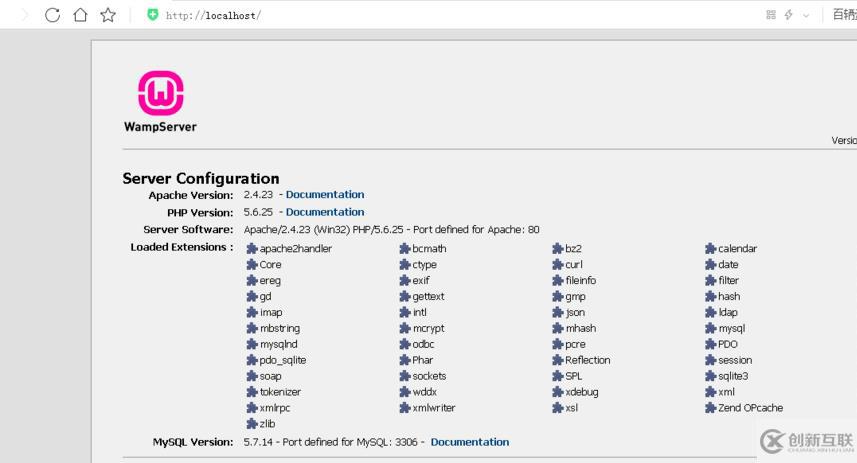Click the puzzle icon beside calendar
Viewport: 857px width, 463px height.
[x=711, y=249]
